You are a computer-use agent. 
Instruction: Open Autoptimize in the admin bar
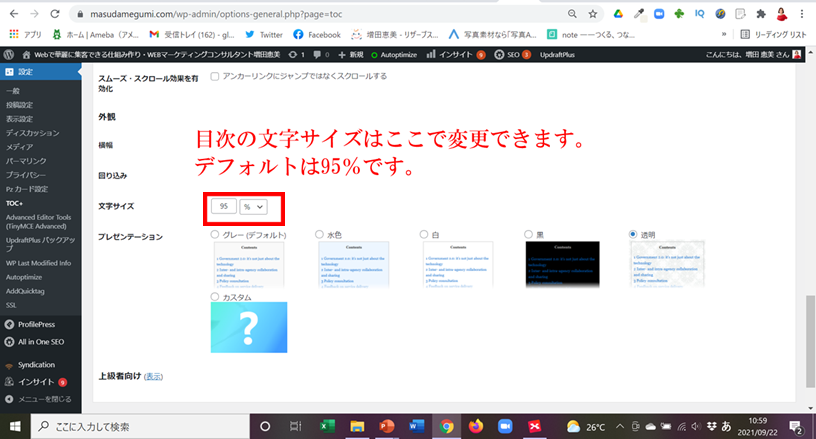[394, 55]
